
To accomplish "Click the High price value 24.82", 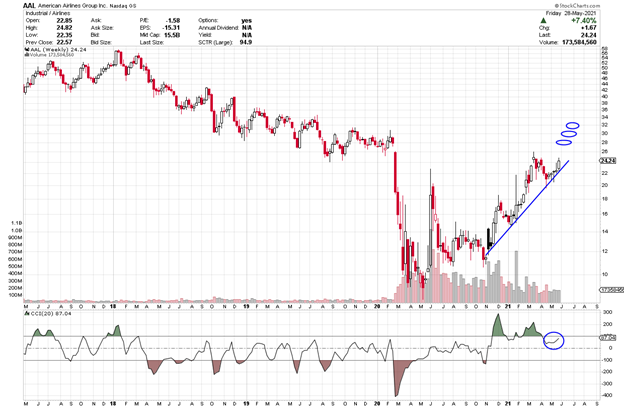I will (x=64, y=27).
